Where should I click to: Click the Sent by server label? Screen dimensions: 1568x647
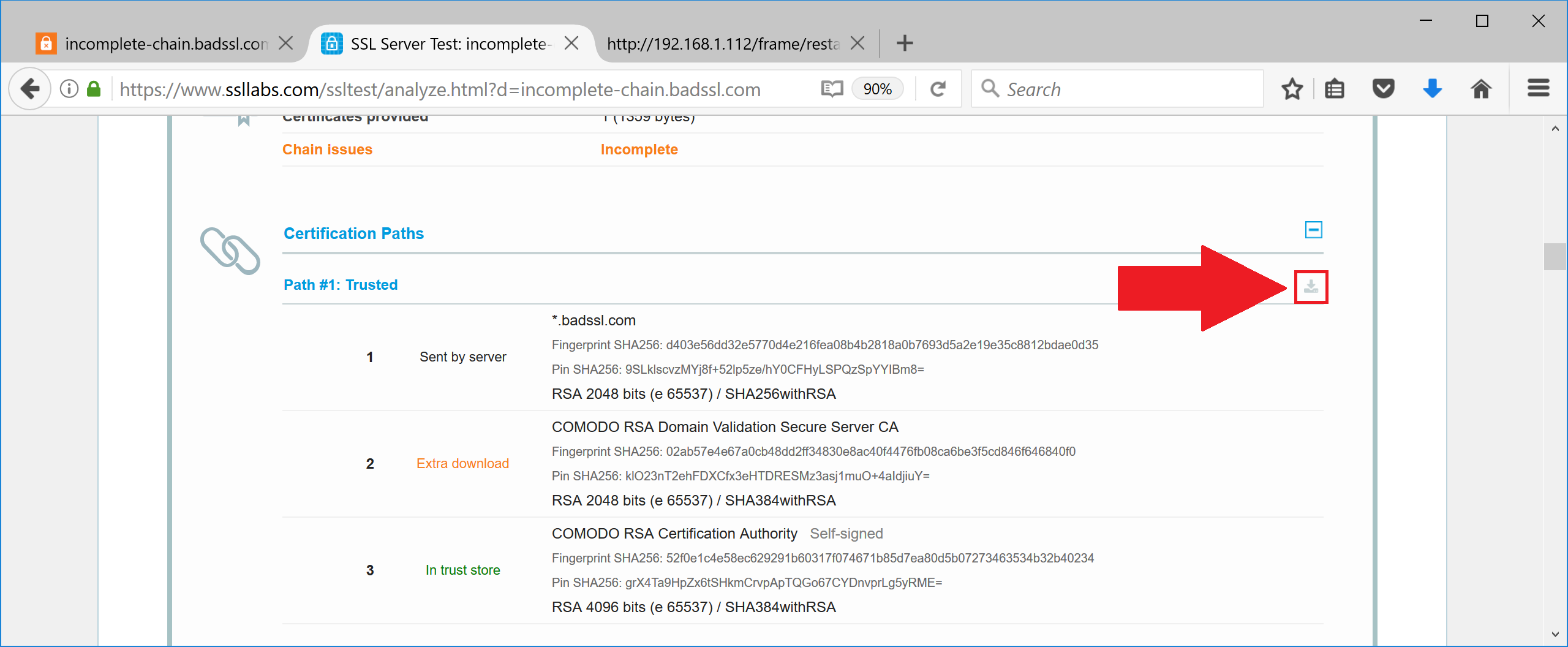pos(462,357)
